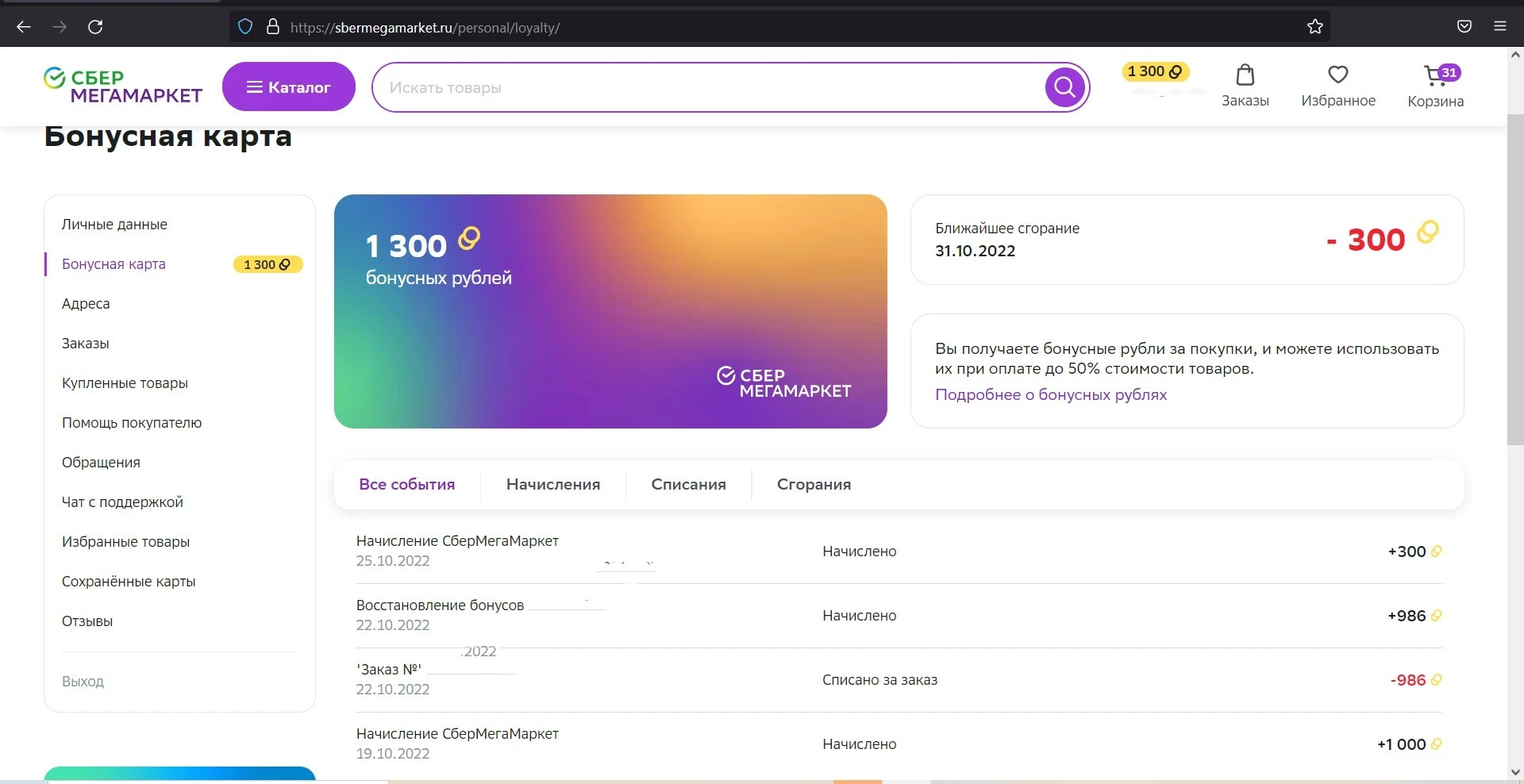Bookmark page with star icon

(x=1315, y=27)
